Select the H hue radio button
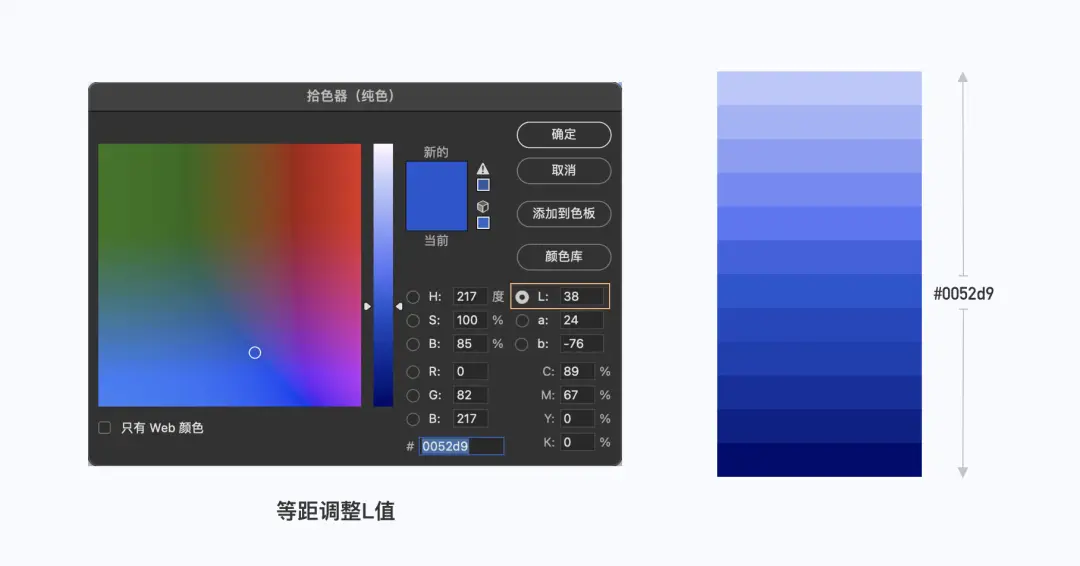The height and width of the screenshot is (566, 1080). 413,297
